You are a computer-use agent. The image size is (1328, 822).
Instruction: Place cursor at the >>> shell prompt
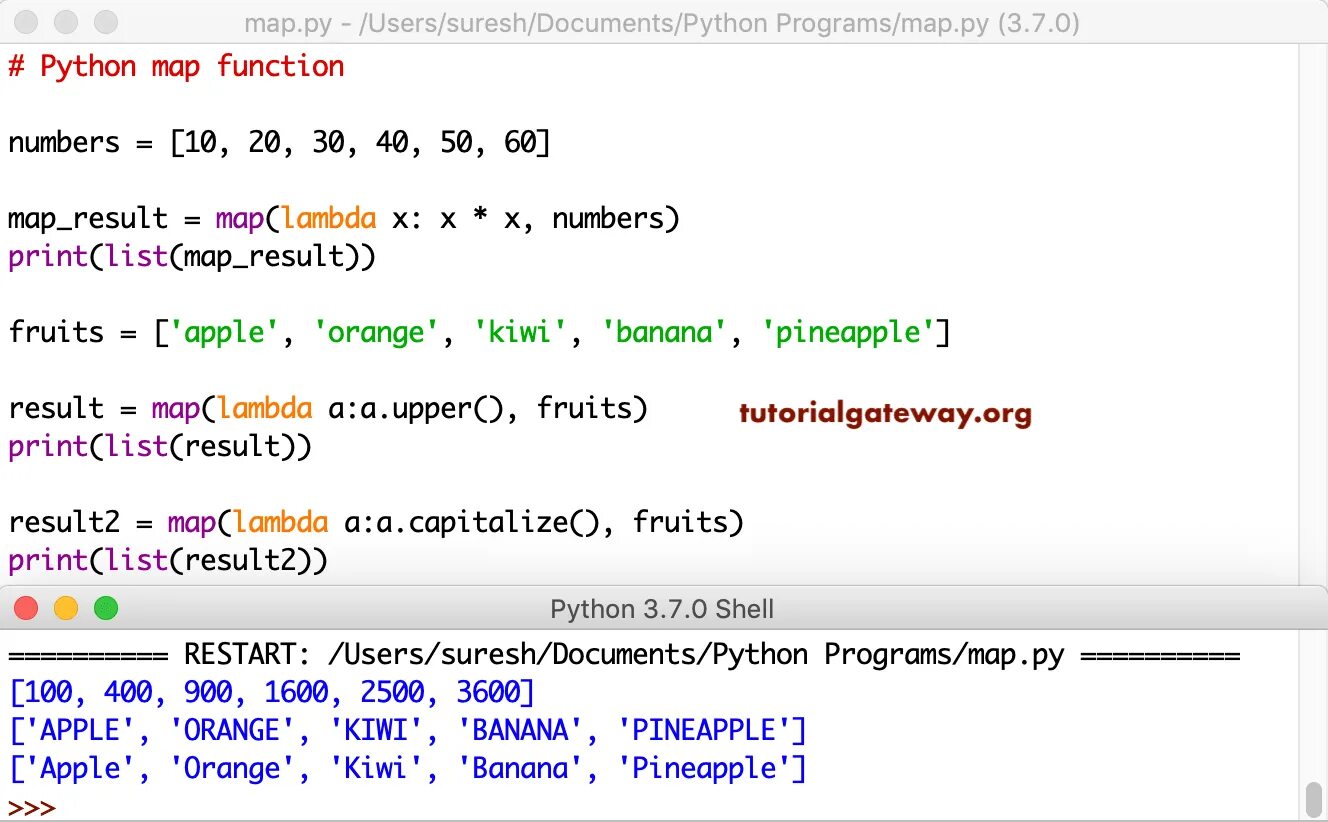pyautogui.click(x=32, y=808)
